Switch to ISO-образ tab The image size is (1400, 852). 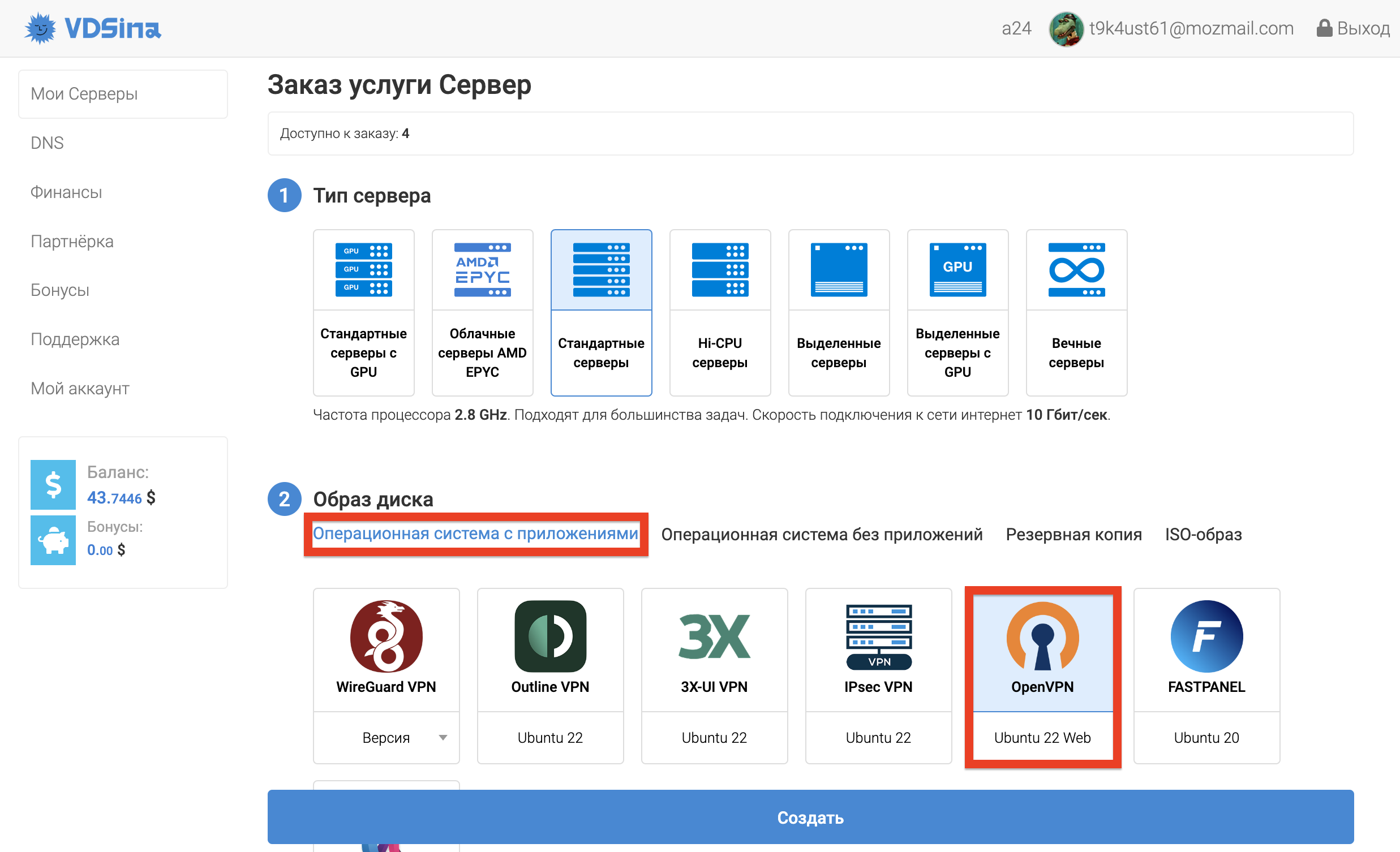pyautogui.click(x=1203, y=535)
